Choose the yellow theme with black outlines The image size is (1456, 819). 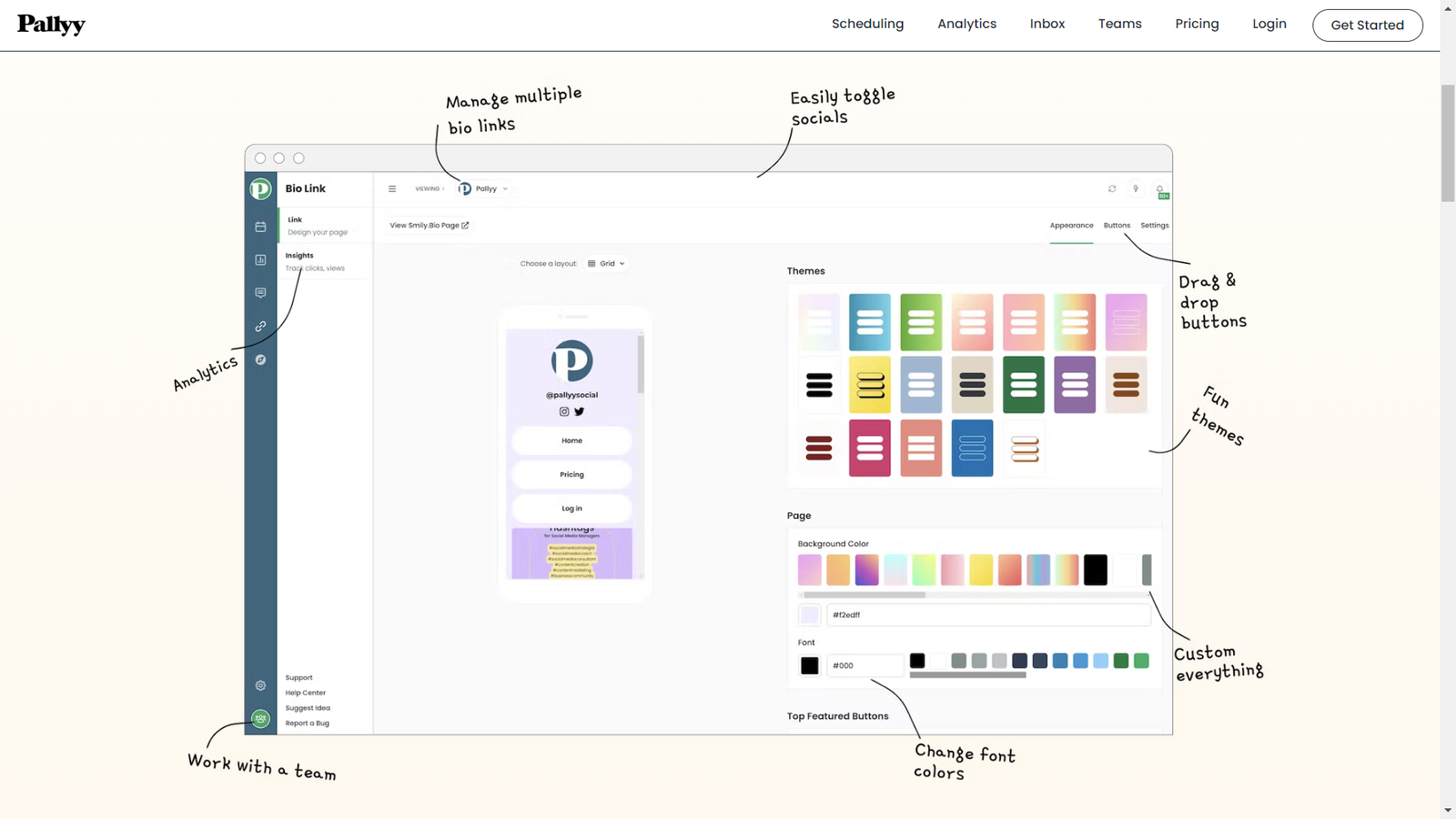870,385
